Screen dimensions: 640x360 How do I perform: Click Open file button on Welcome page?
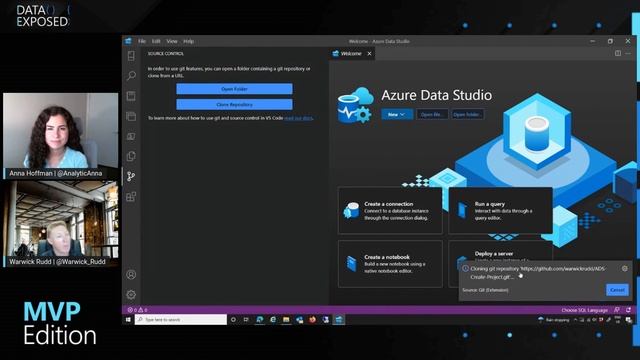pyautogui.click(x=432, y=114)
